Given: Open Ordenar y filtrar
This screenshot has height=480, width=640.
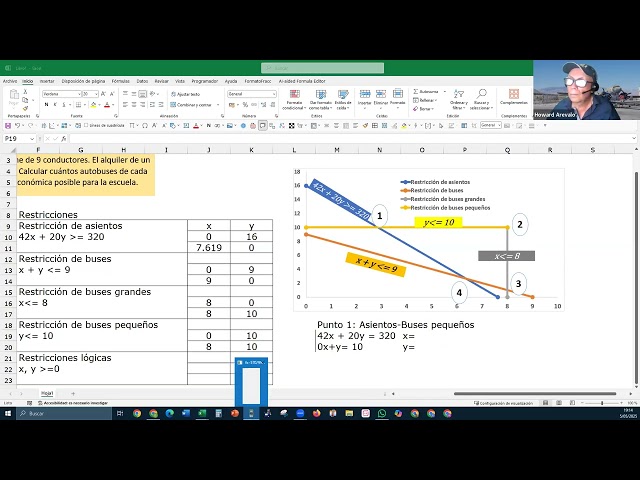Looking at the screenshot, I should click(x=459, y=100).
